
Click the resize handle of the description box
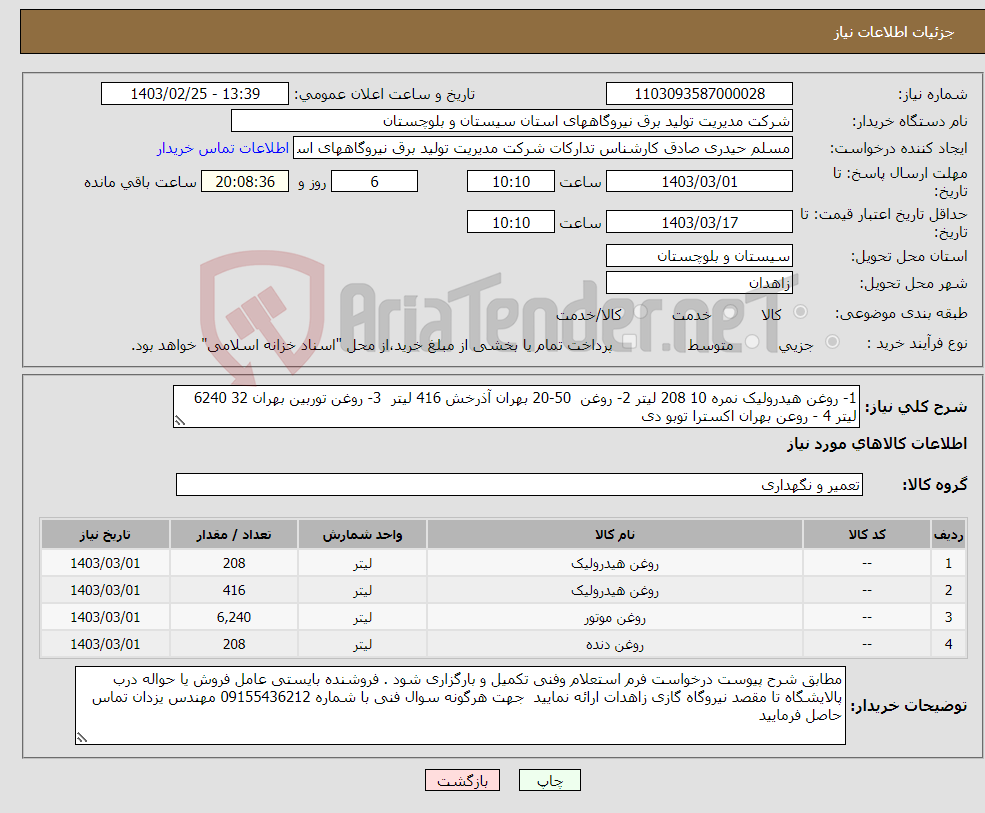pyautogui.click(x=180, y=421)
